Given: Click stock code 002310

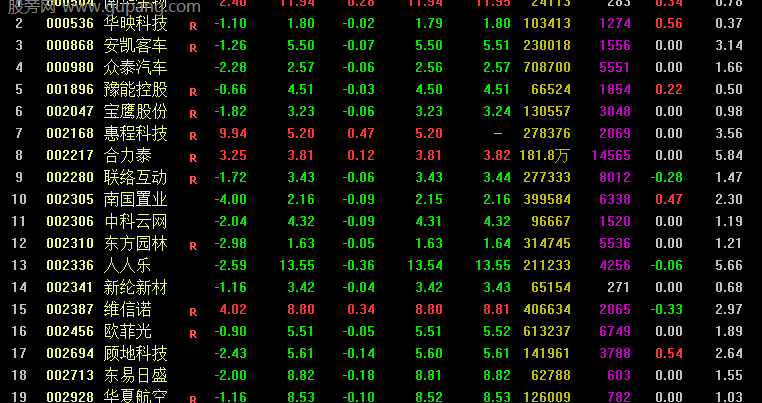Looking at the screenshot, I should pos(70,243).
